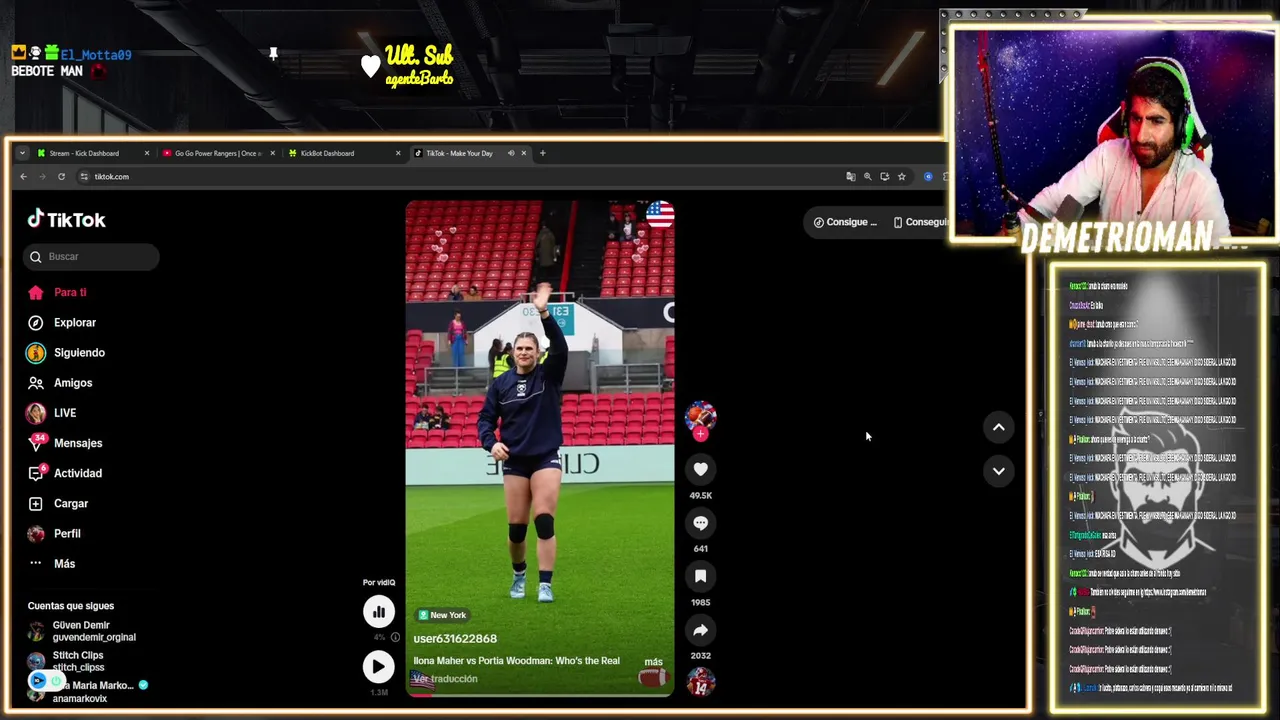
Task: Open the Cargar upload page
Action: coord(58,503)
